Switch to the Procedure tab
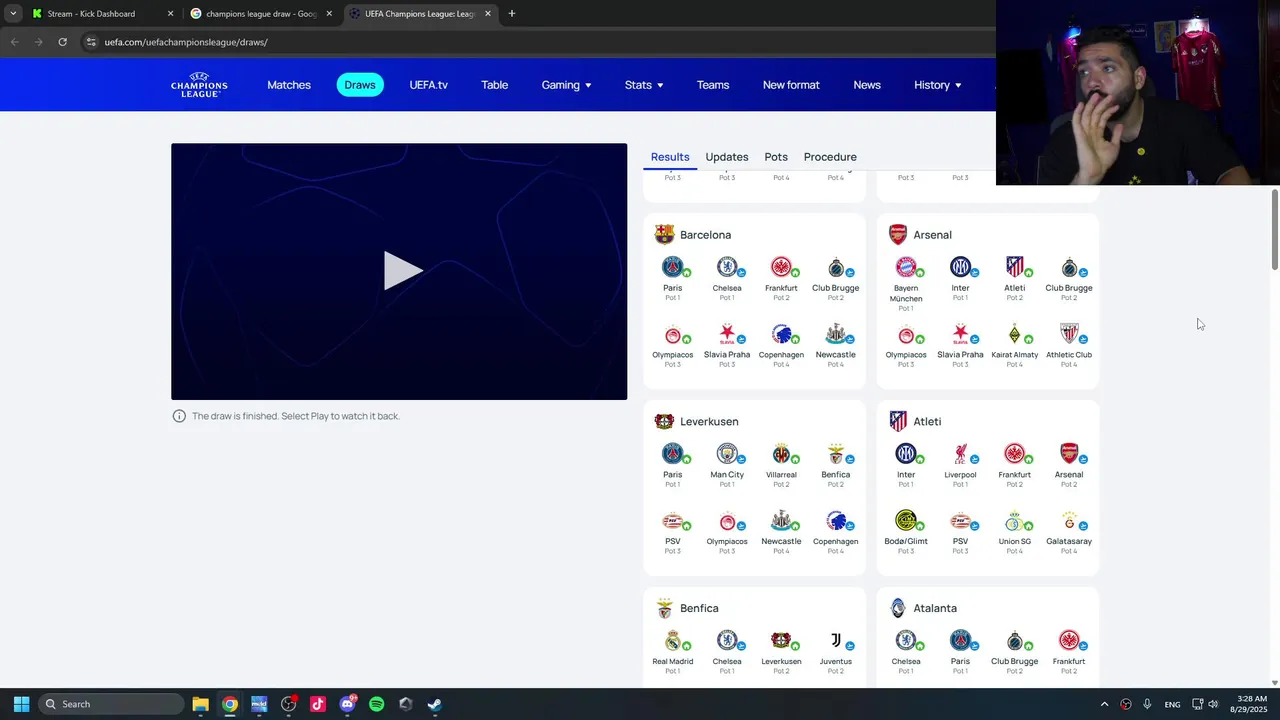 (x=830, y=157)
